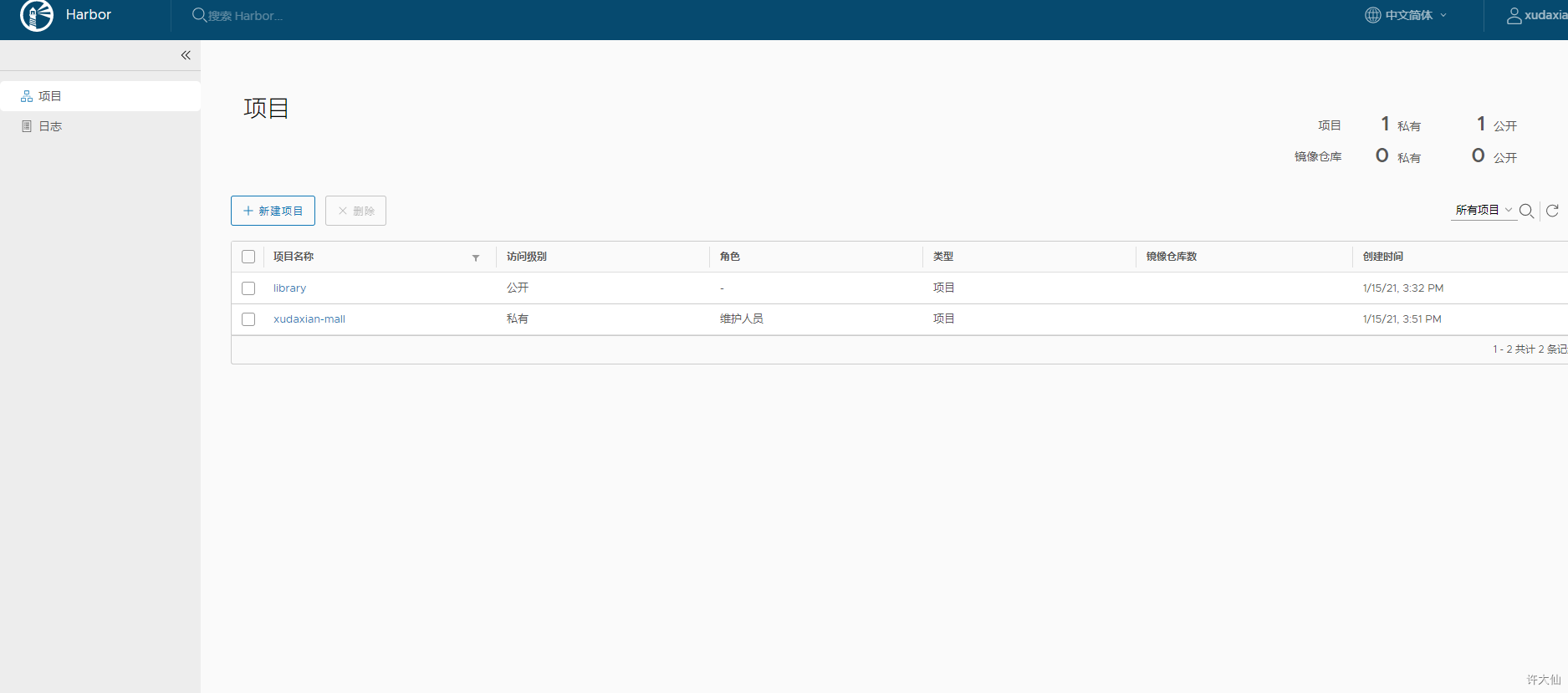This screenshot has height=693, width=1568.
Task: Click the project list search magnifier icon
Action: pos(1526,211)
